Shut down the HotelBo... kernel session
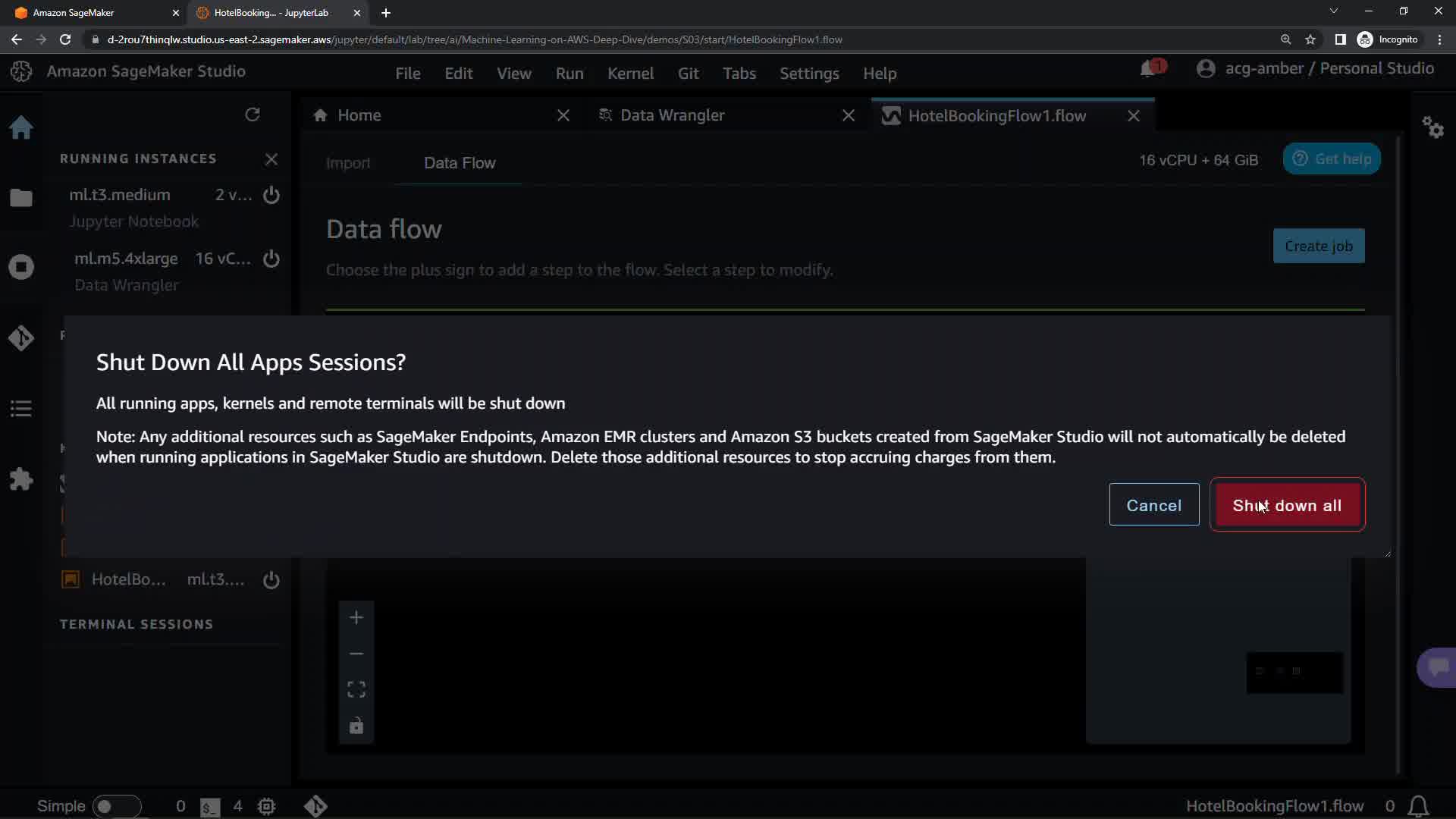This screenshot has height=819, width=1456. coord(271,580)
